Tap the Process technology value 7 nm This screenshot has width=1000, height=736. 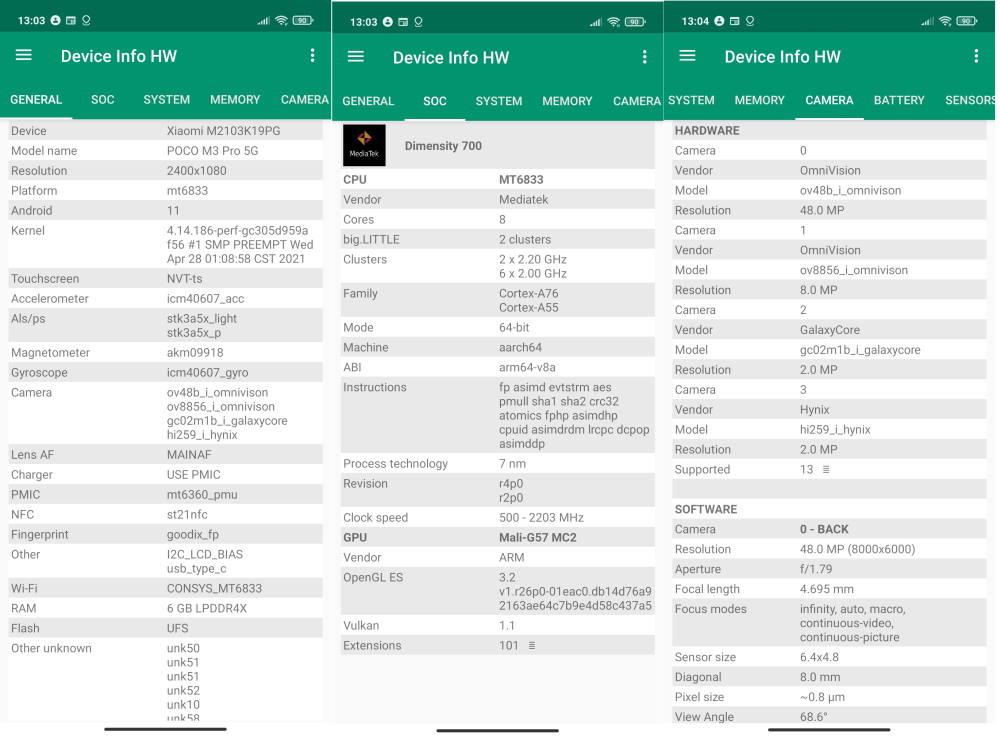point(513,464)
